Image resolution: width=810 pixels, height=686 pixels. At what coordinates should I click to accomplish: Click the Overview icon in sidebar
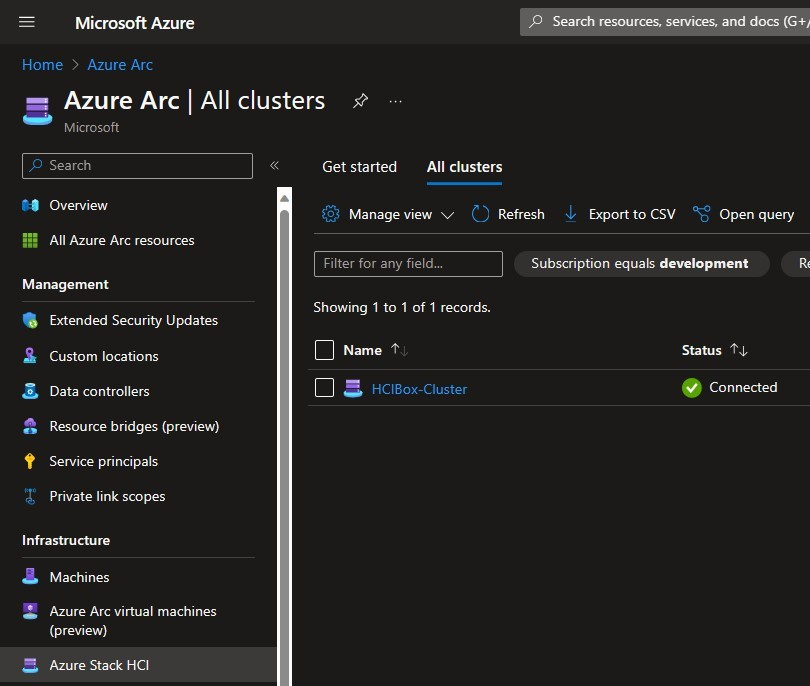pos(30,206)
